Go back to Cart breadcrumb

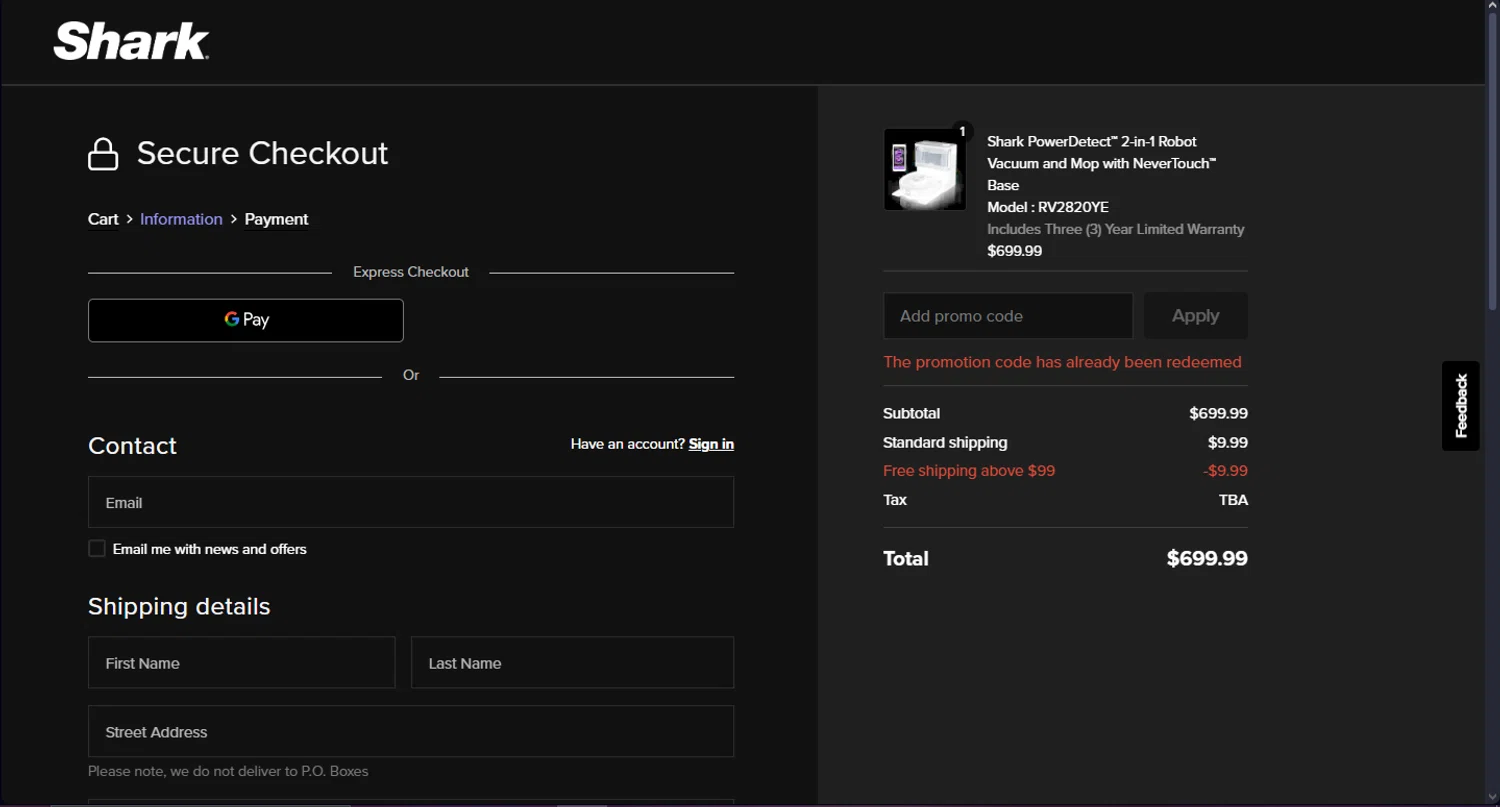[x=103, y=219]
